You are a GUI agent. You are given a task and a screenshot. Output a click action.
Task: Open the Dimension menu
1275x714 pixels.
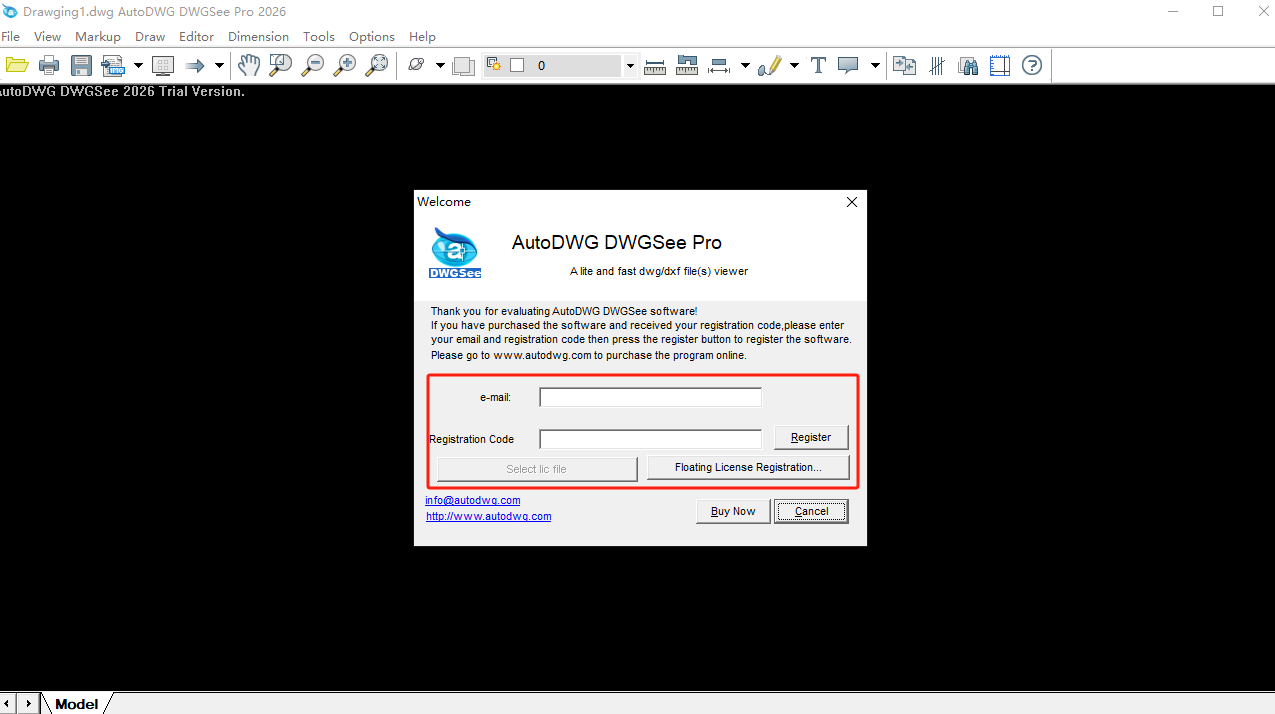tap(258, 36)
